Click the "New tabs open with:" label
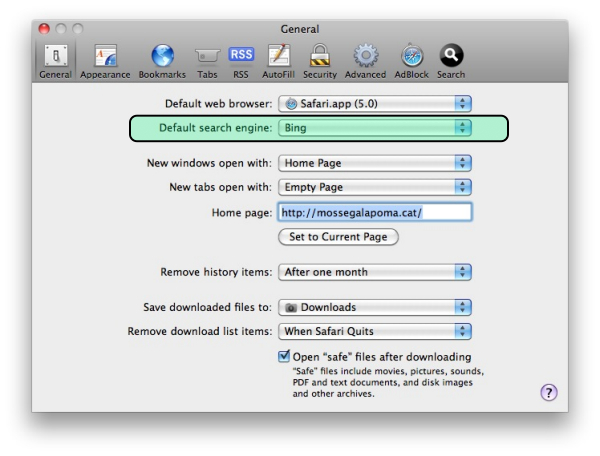This screenshot has width=600, height=456. pyautogui.click(x=220, y=187)
